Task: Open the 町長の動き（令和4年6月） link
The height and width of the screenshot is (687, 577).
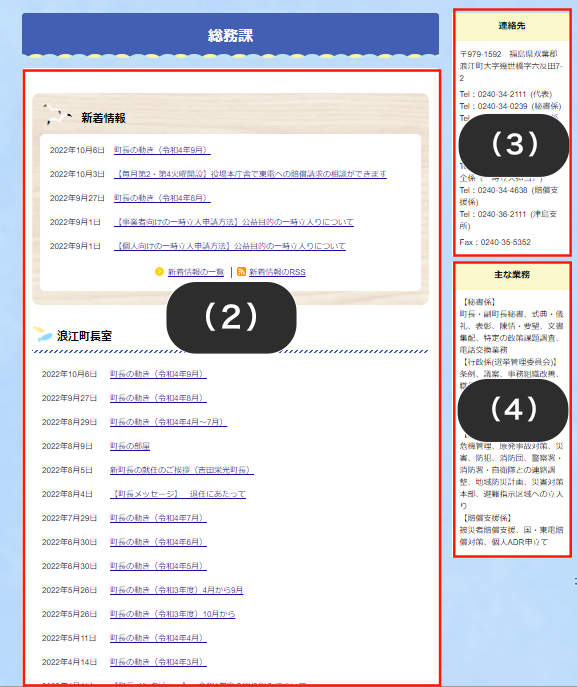Action: [x=158, y=542]
